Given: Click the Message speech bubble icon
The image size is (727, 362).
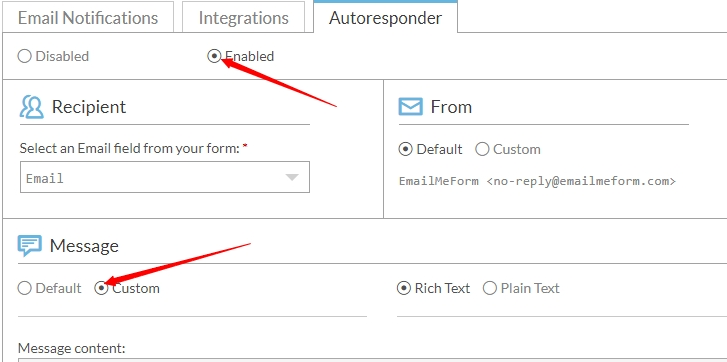Looking at the screenshot, I should [30, 246].
